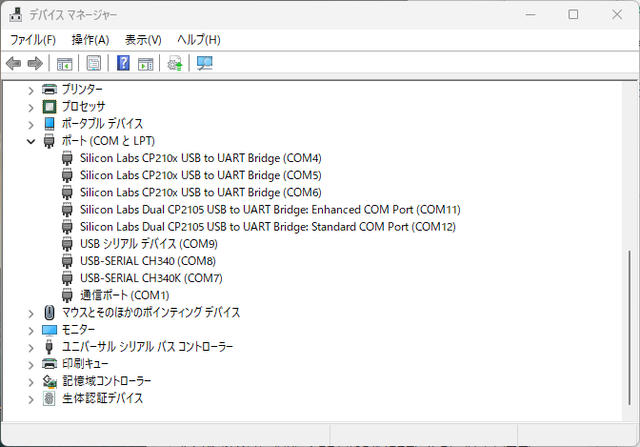Screen dimensions: 640x447
Task: Click the 記憶域コントローラー icon
Action: coord(49,381)
